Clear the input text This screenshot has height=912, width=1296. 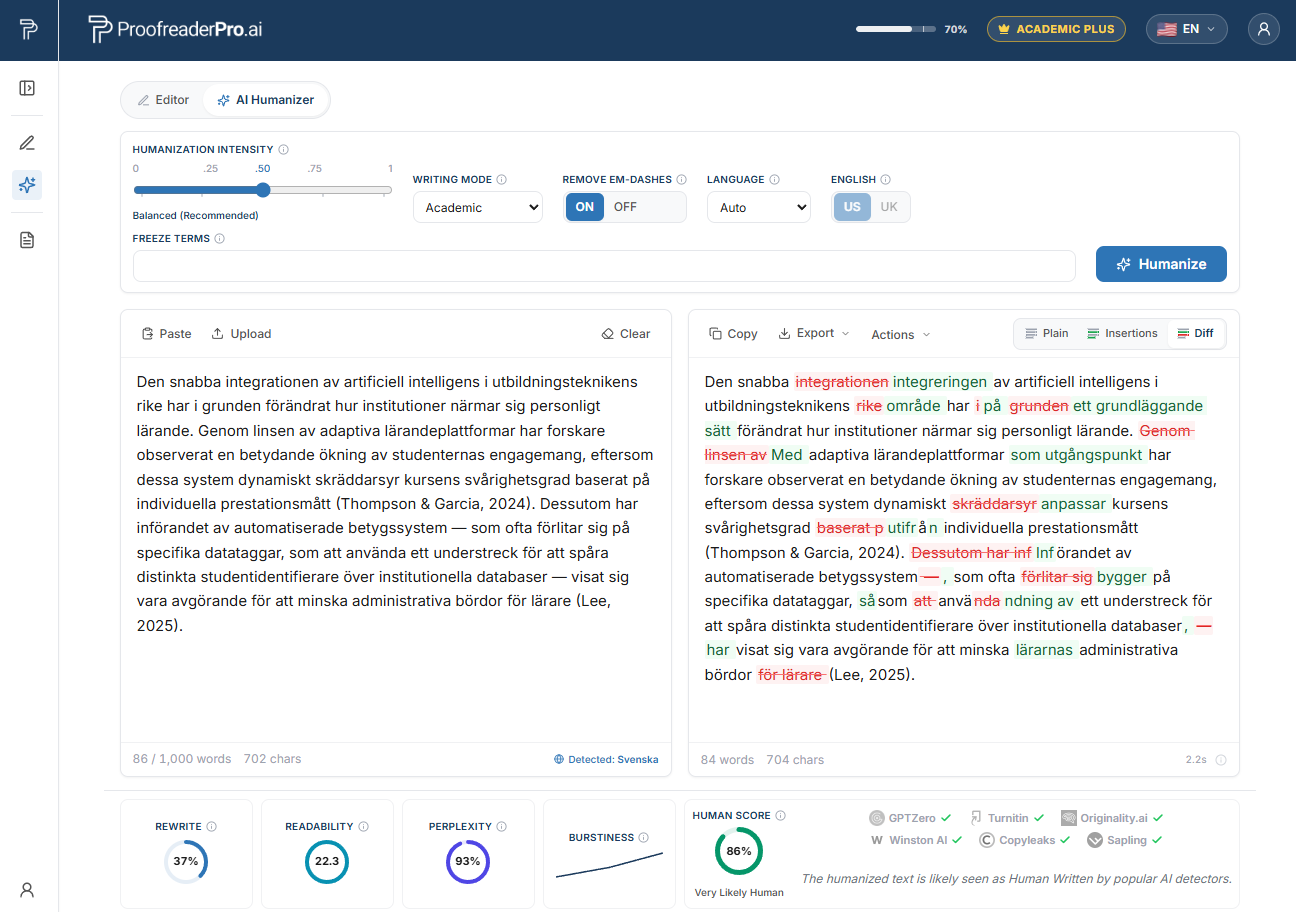[x=626, y=334]
